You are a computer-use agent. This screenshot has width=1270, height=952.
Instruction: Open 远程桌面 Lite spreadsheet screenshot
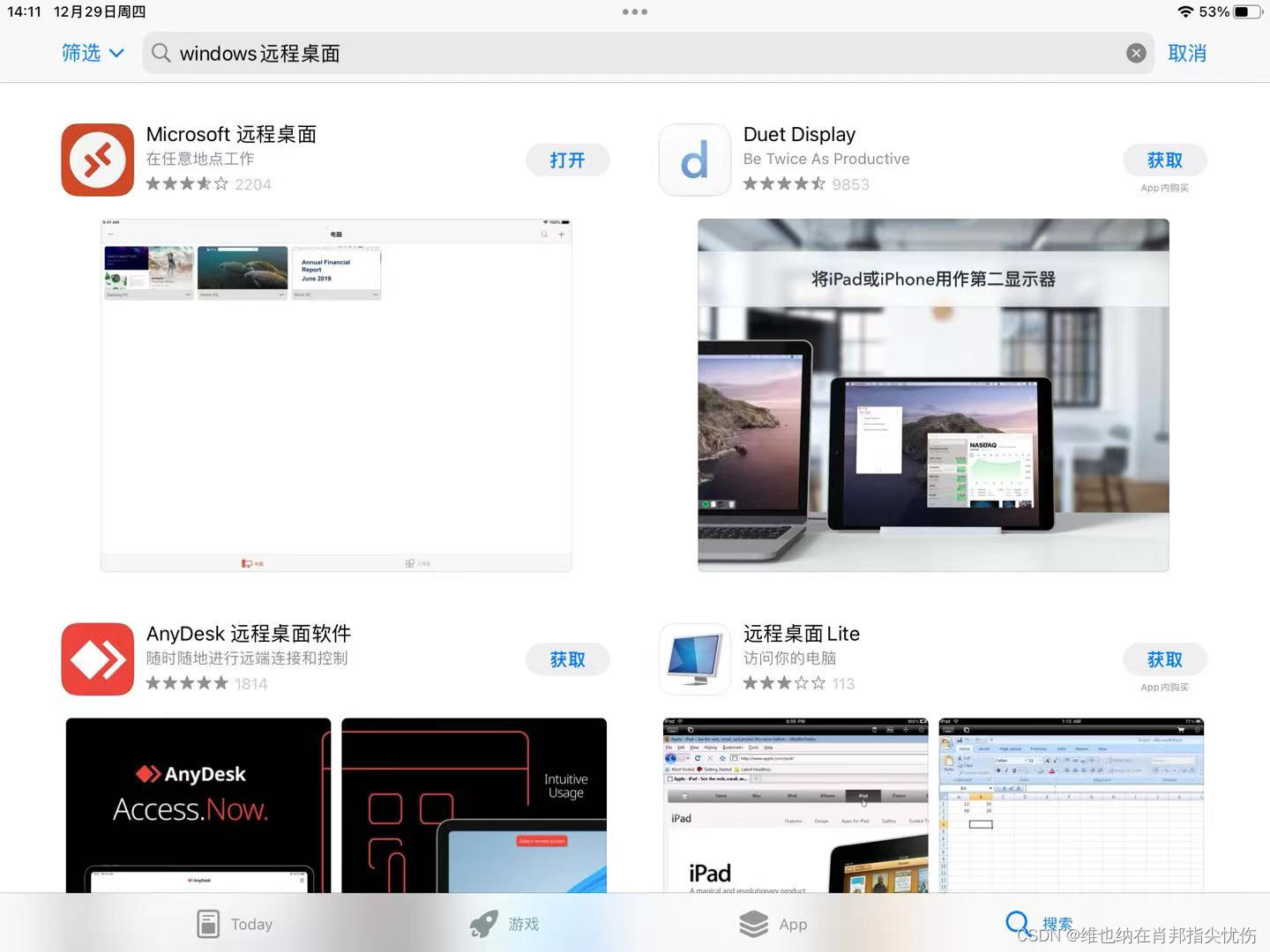1072,806
